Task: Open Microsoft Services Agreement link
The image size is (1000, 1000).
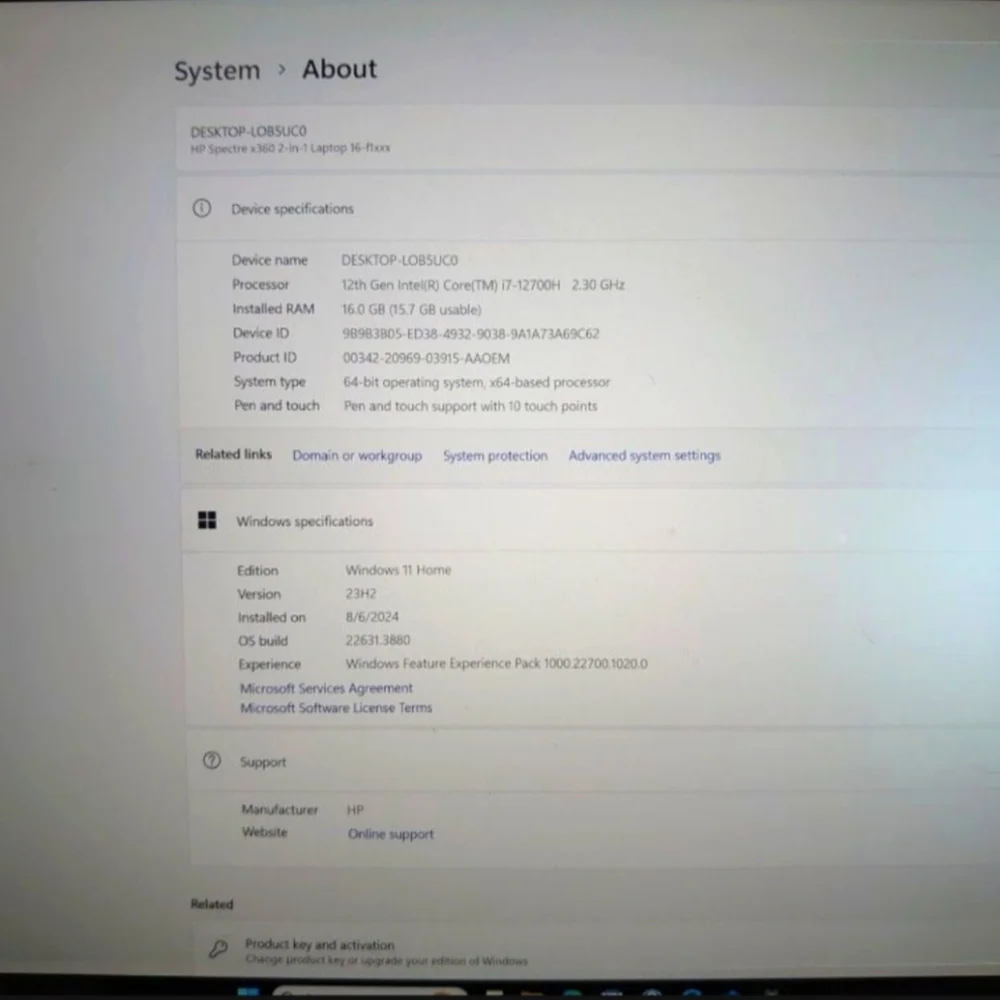Action: point(327,688)
